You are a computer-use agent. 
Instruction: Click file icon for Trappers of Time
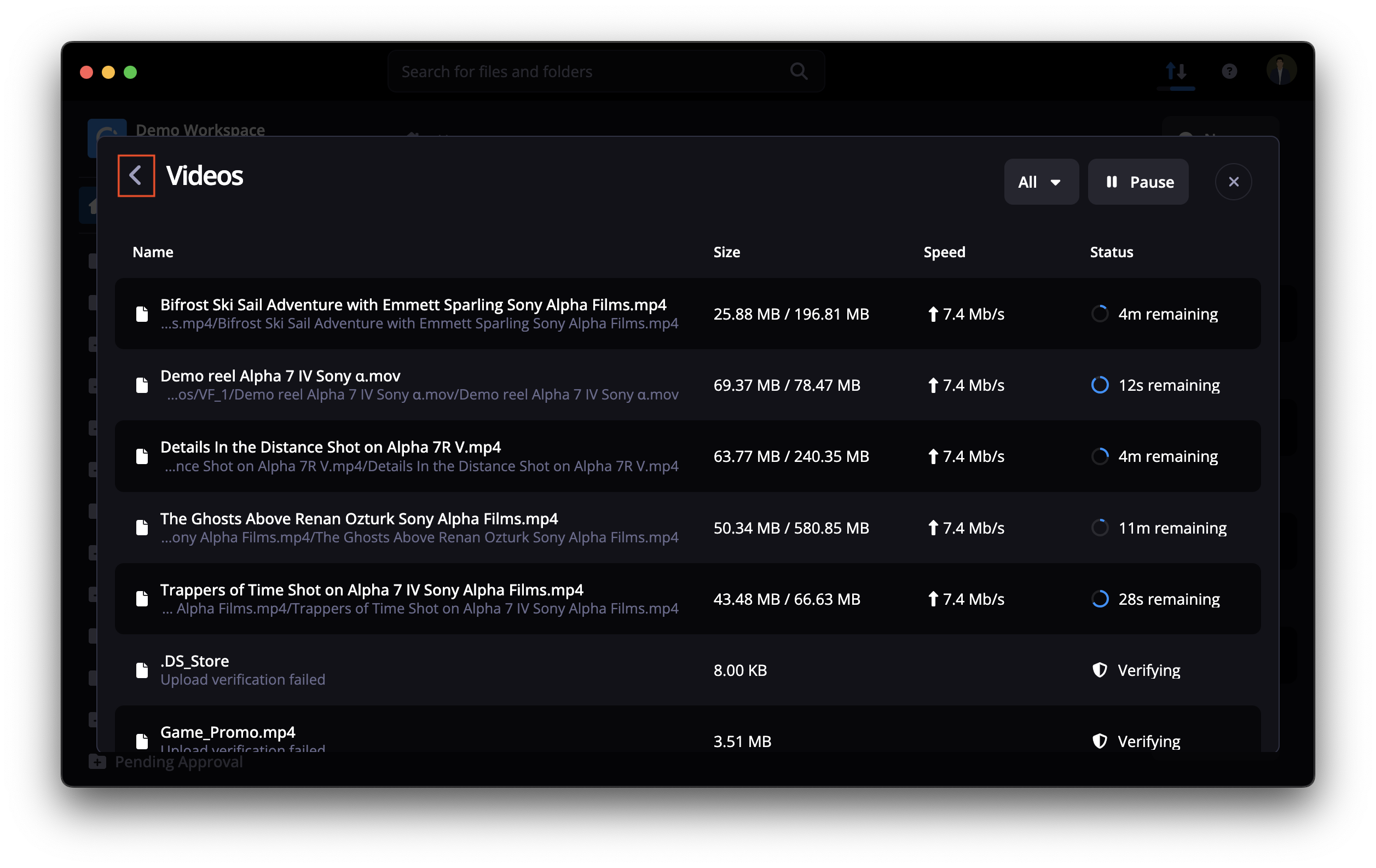click(x=142, y=599)
